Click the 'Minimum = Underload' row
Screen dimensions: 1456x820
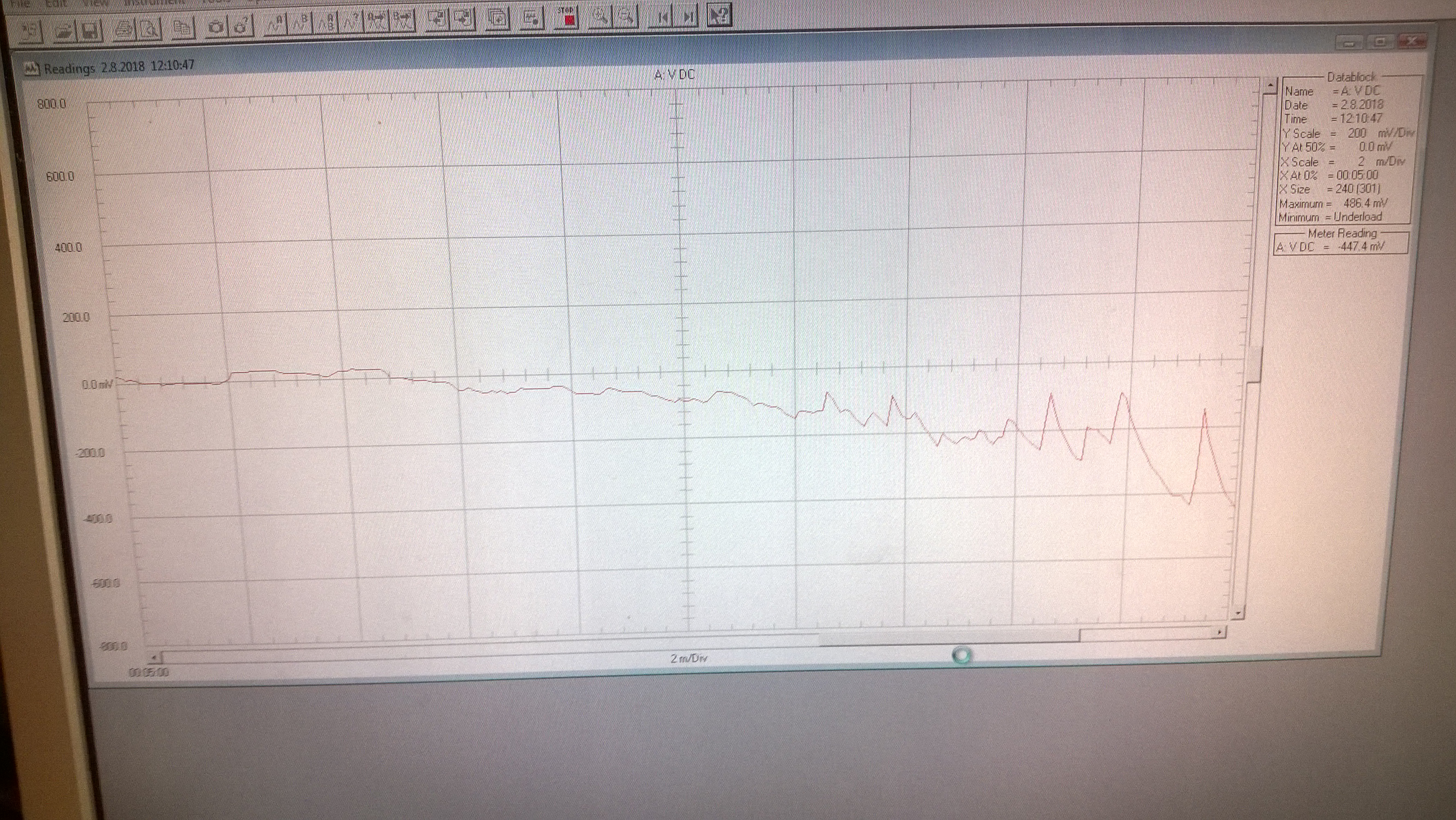click(1331, 217)
